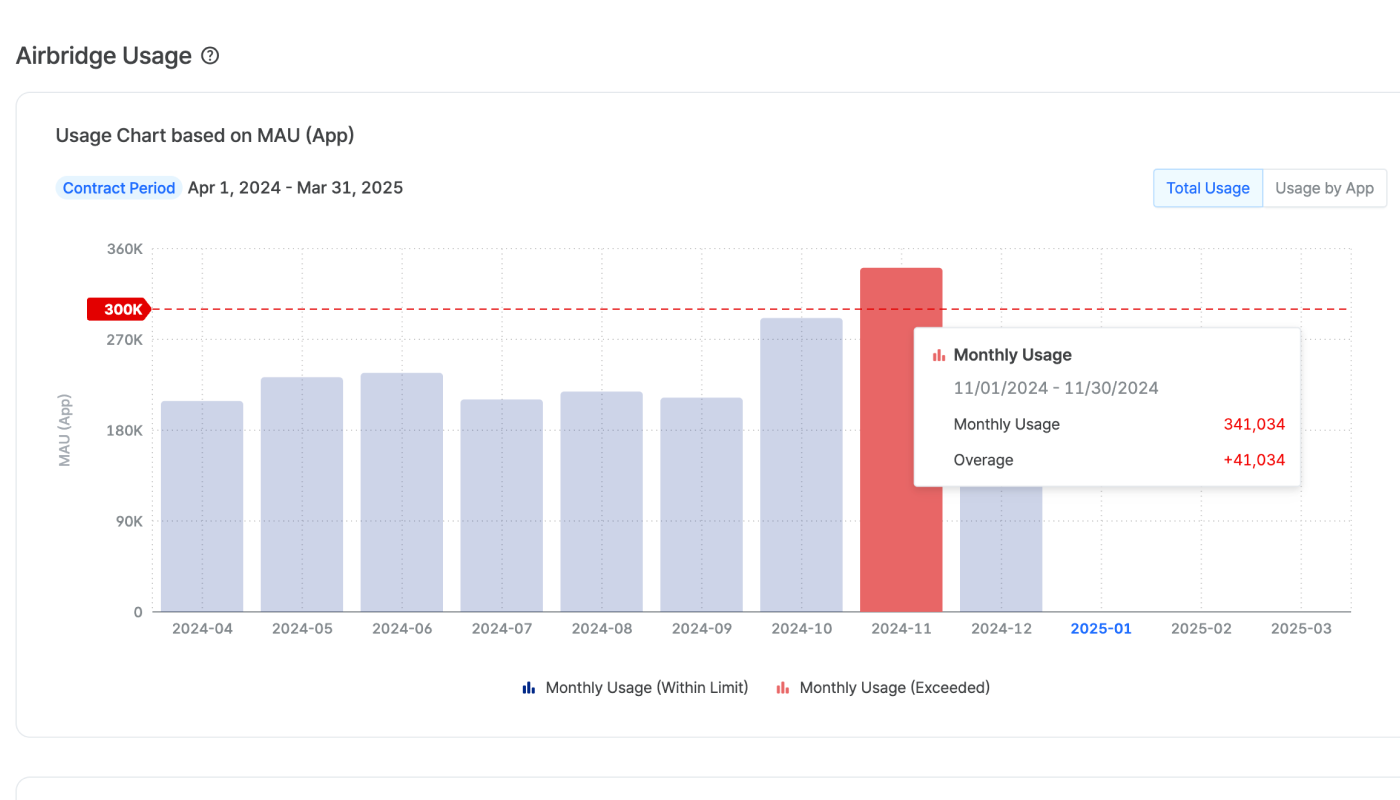Click the 2024-12 axis label
1400x800 pixels.
coord(1001,629)
